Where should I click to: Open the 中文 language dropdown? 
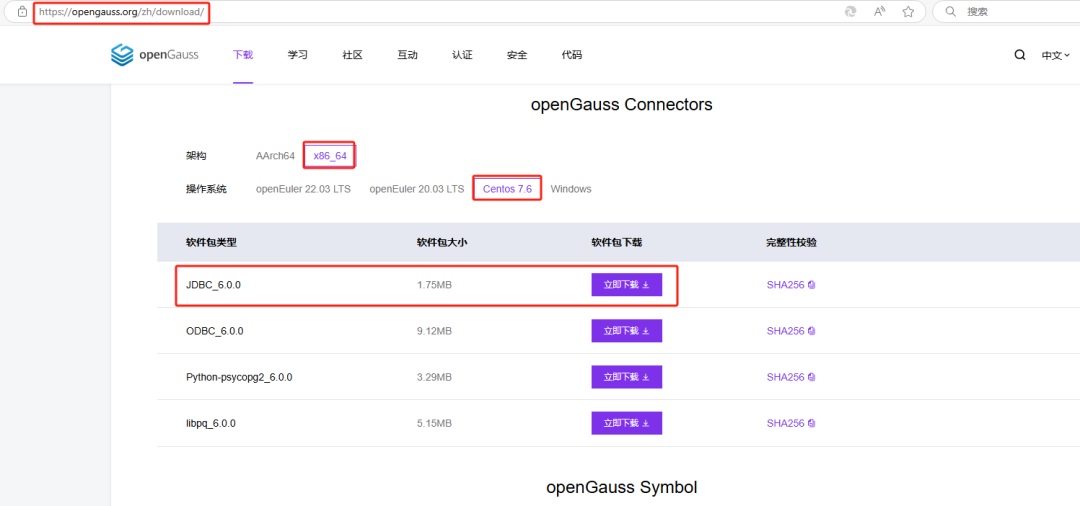point(1055,55)
